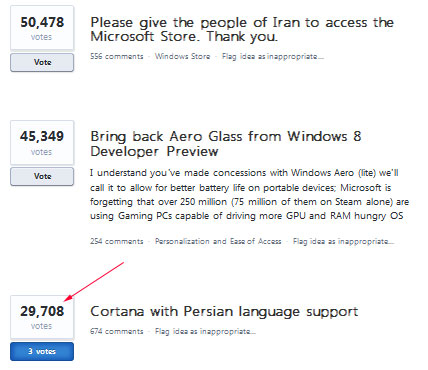Flag the Cortana idea as inappropriate
The height and width of the screenshot is (370, 428).
point(205,331)
